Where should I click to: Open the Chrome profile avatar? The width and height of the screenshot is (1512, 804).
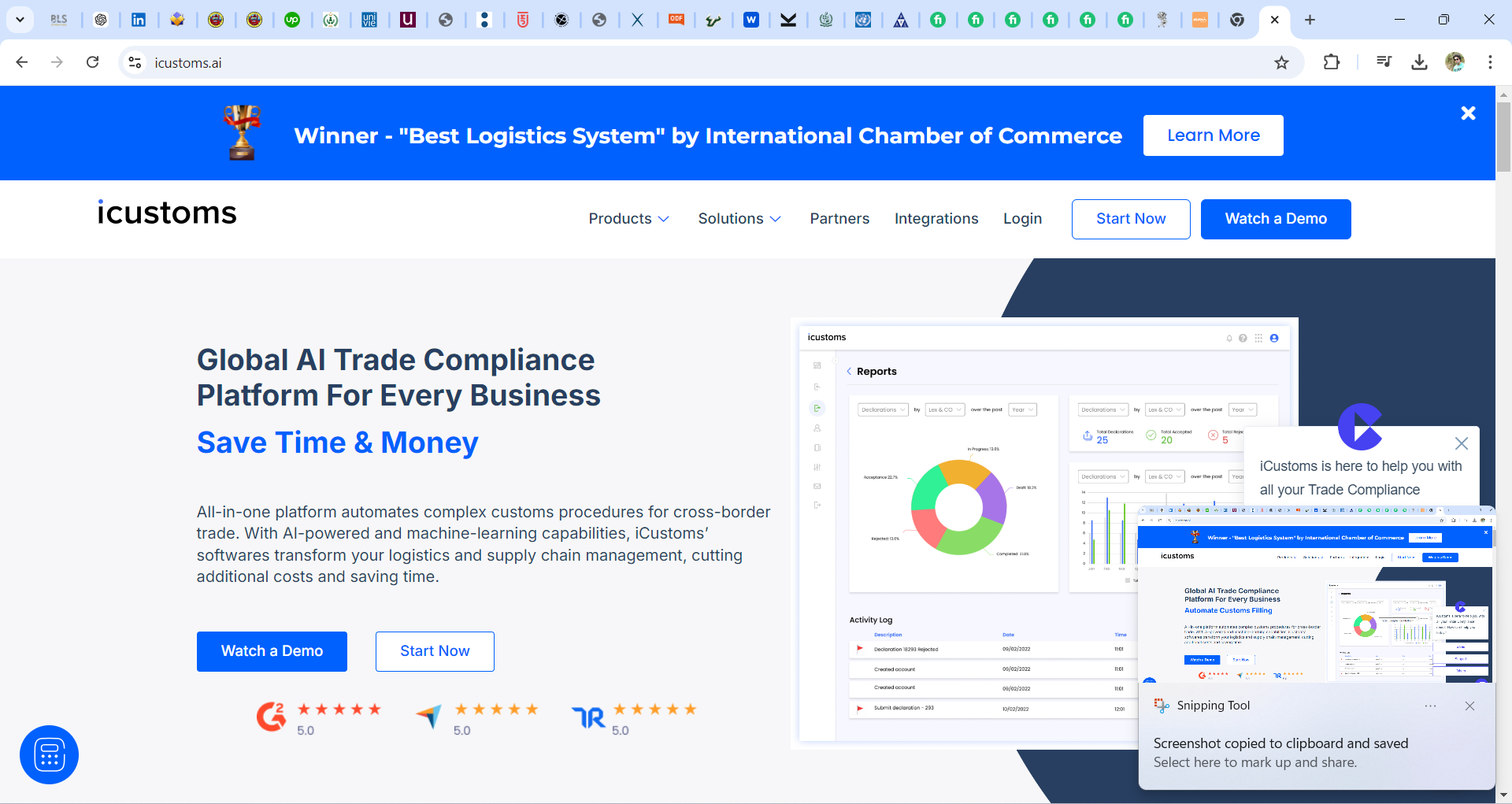(1455, 62)
